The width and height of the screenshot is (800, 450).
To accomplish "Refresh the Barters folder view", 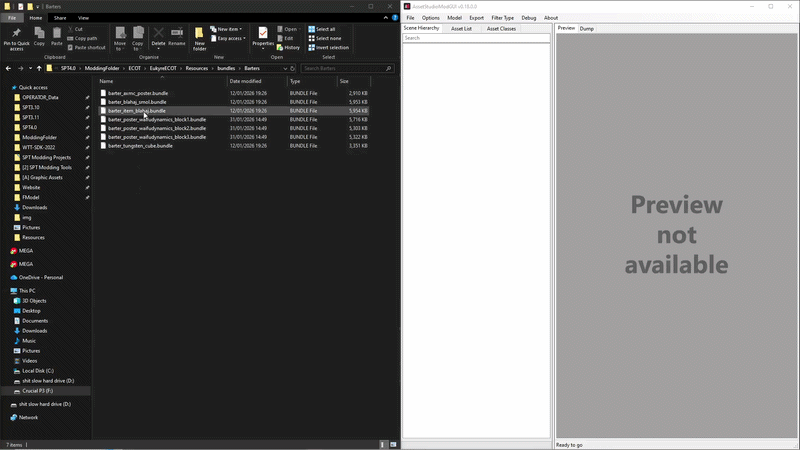I will pos(292,68).
